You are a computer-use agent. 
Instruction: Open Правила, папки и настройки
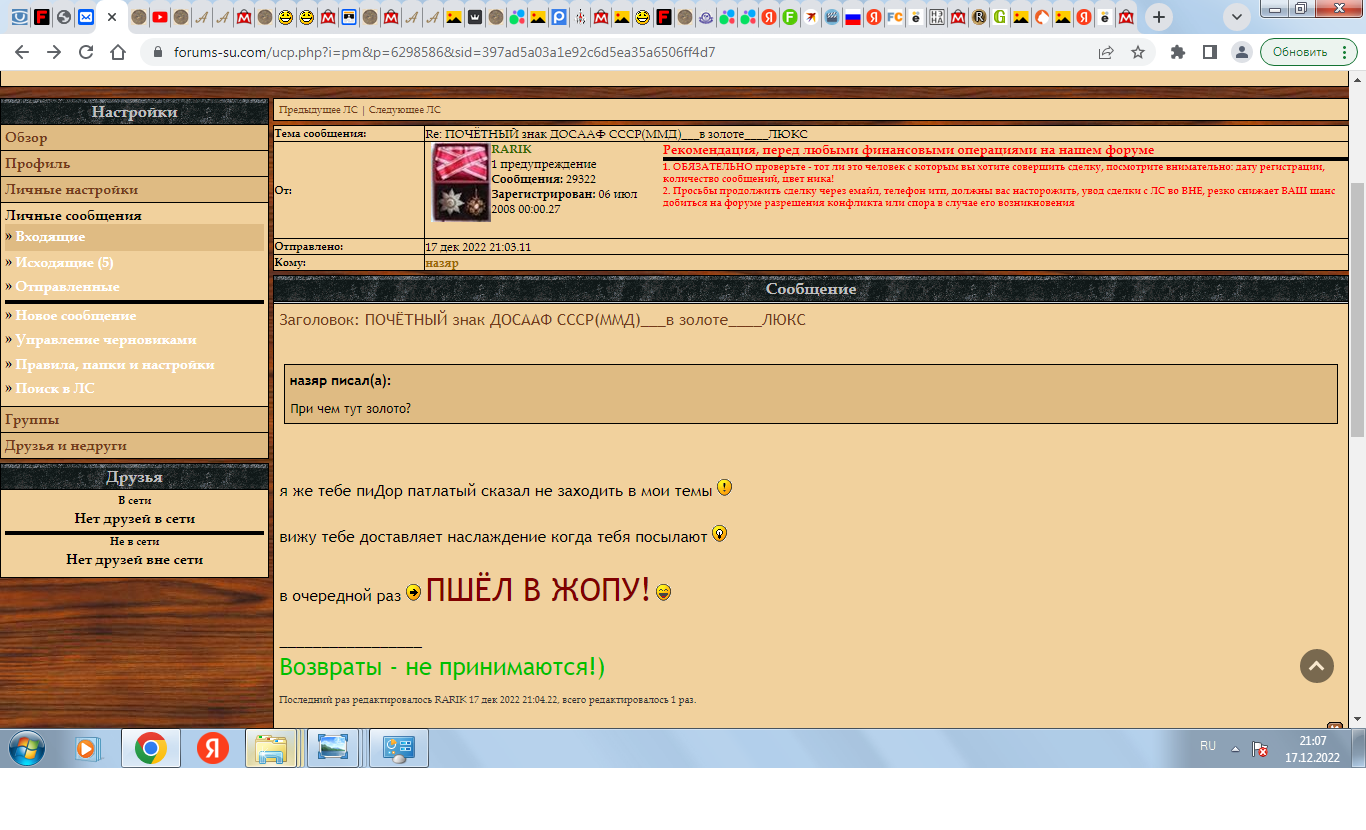pyautogui.click(x=115, y=365)
